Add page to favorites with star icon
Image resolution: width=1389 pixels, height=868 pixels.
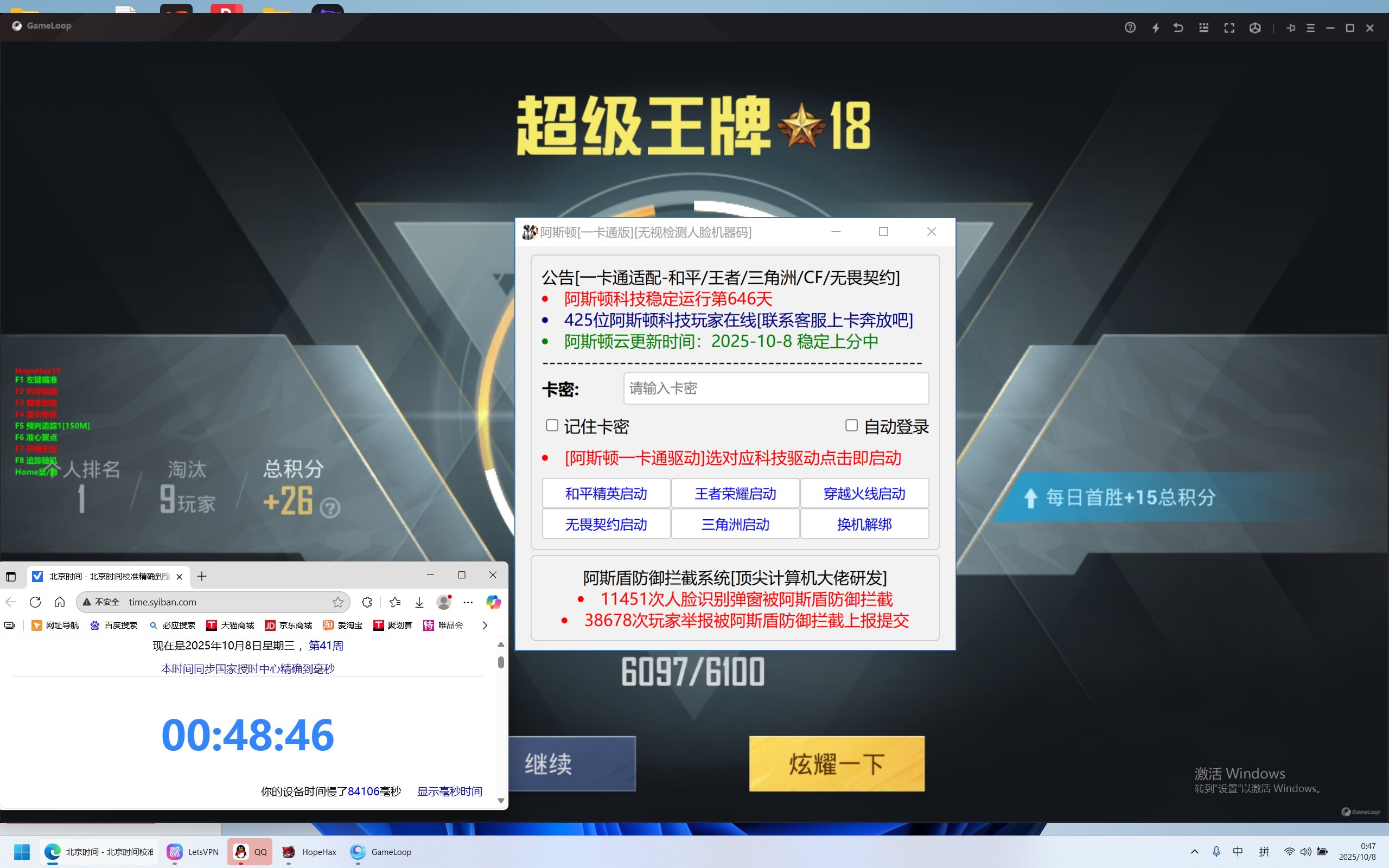[x=337, y=602]
